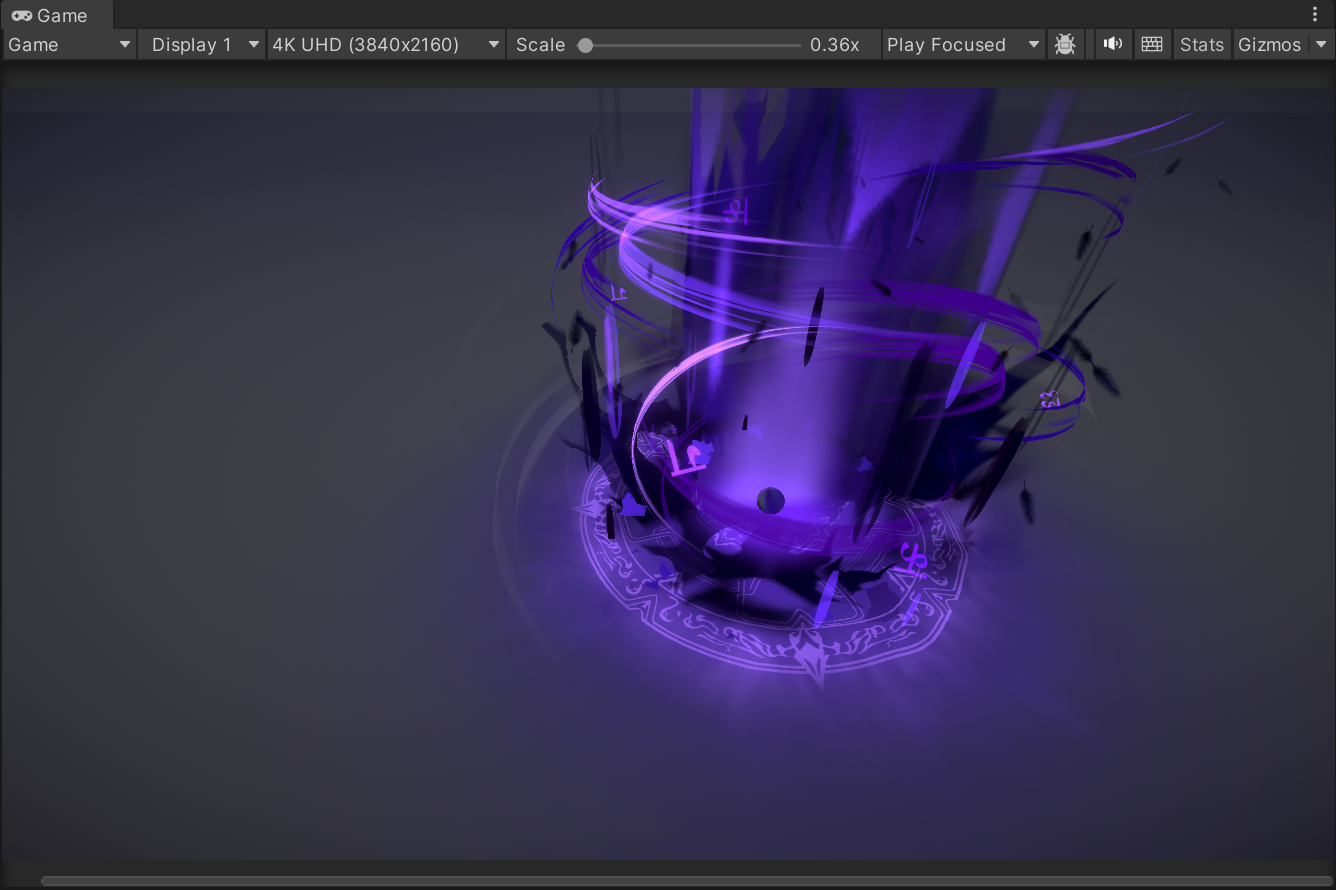
Task: Click the horizontal scrollbar below the game view
Action: [686, 881]
